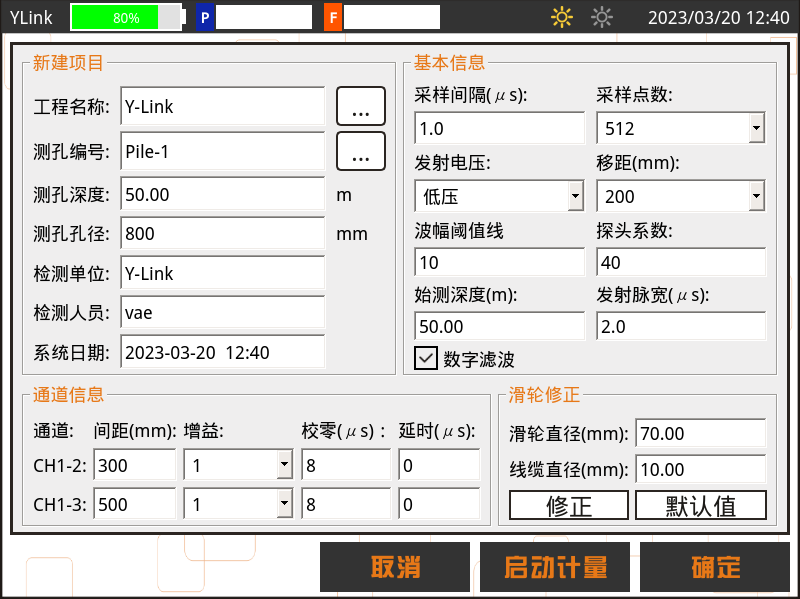This screenshot has width=800, height=599.
Task: Click the 启动计量 button
Action: (x=555, y=568)
